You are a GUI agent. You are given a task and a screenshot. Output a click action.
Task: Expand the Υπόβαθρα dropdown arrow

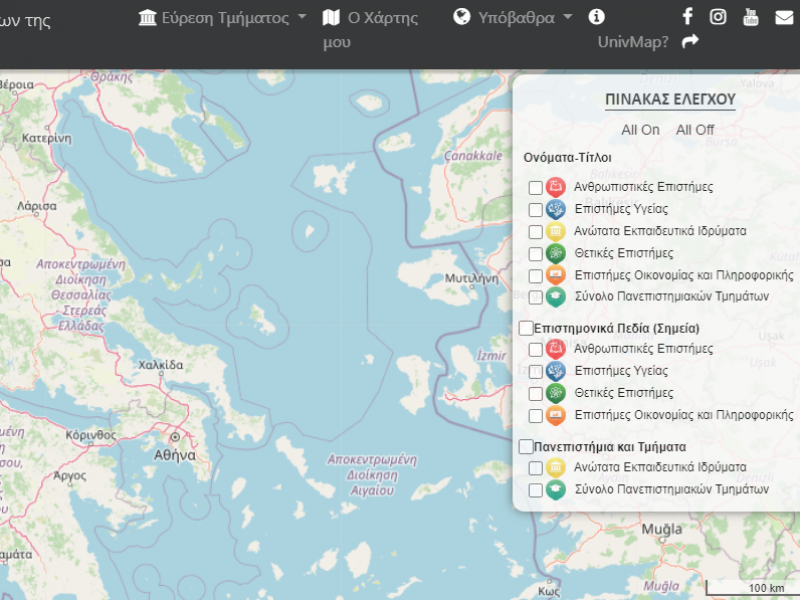point(568,17)
